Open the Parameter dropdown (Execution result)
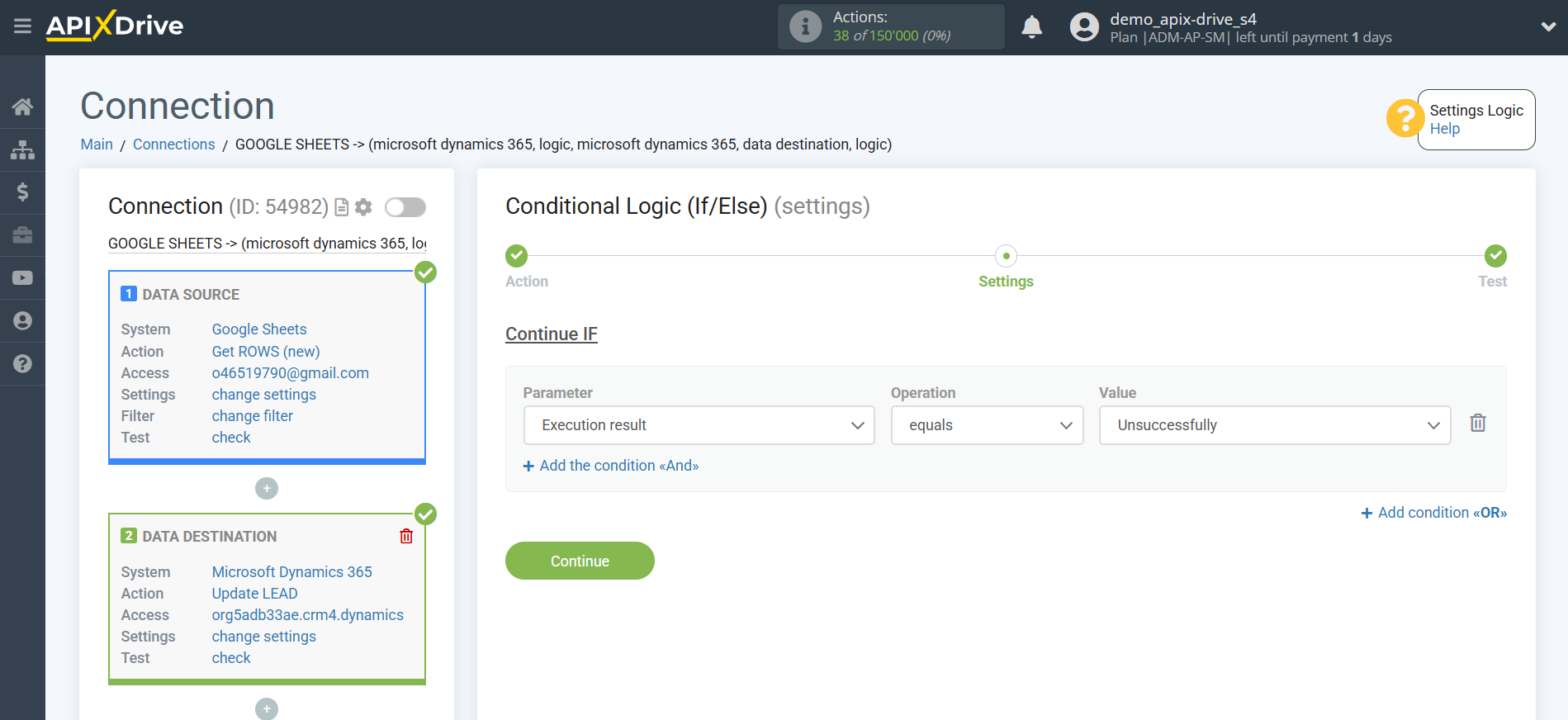The width and height of the screenshot is (1568, 720). (x=699, y=425)
